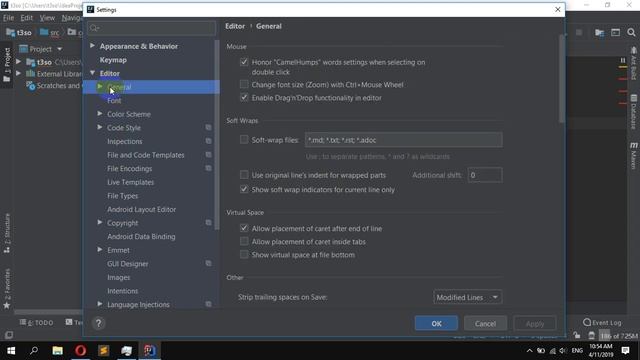Click project-level icon beside Code Style
The image size is (640, 360).
pyautogui.click(x=208, y=127)
